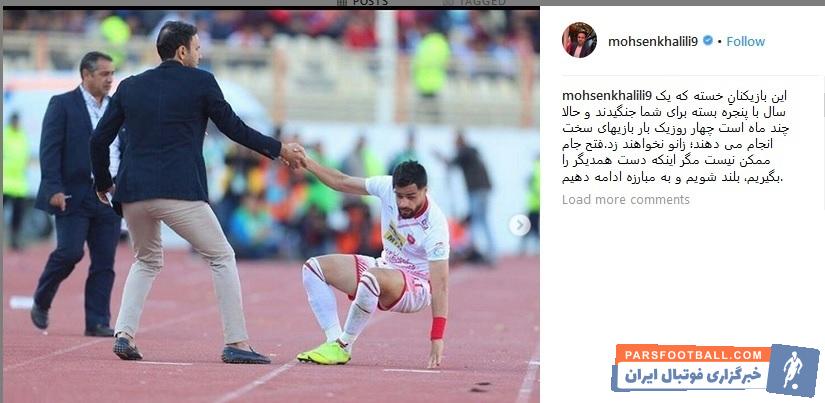Advance to next photo with carousel arrow
The image size is (825, 403).
(x=519, y=225)
